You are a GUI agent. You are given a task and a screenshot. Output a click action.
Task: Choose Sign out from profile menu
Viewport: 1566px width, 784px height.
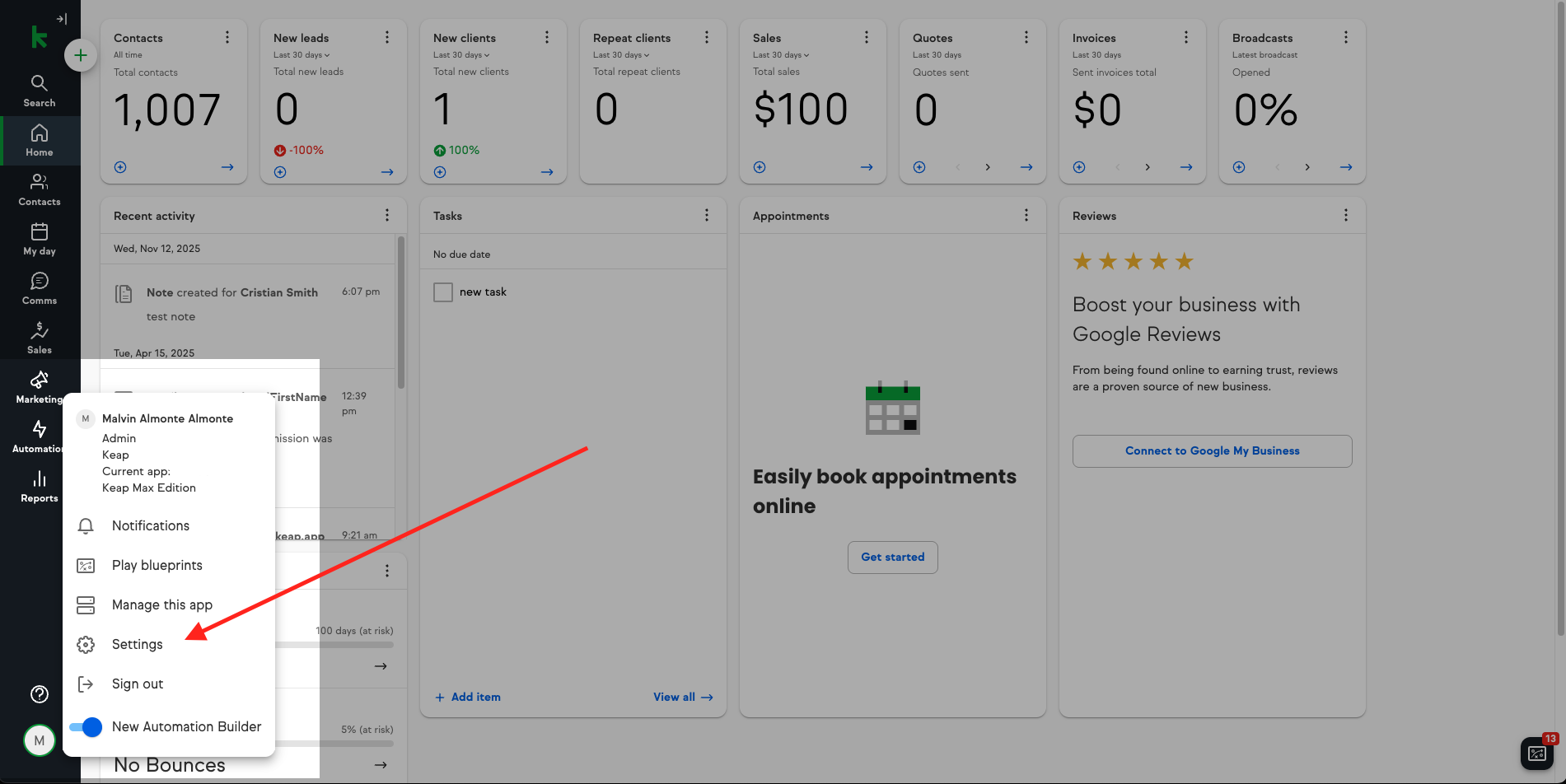pyautogui.click(x=137, y=684)
